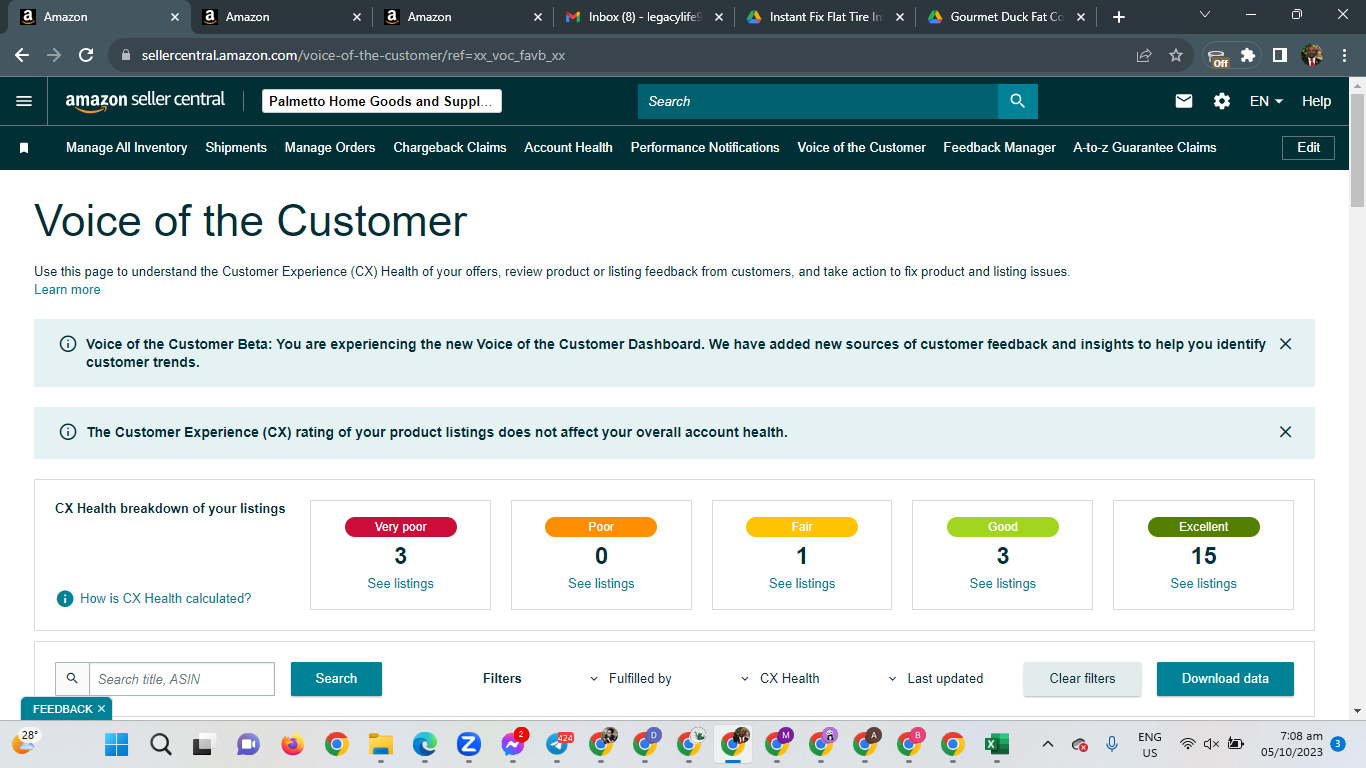Open How is CX Health calculated

pyautogui.click(x=166, y=598)
